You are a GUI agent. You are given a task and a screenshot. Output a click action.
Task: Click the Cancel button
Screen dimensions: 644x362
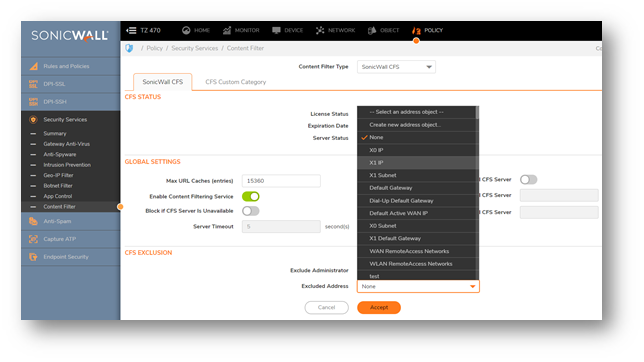[327, 307]
